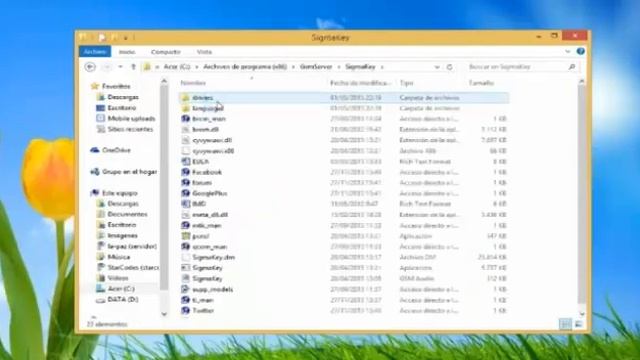Select the boom.dll file name
The width and height of the screenshot is (640, 360).
click(x=205, y=129)
